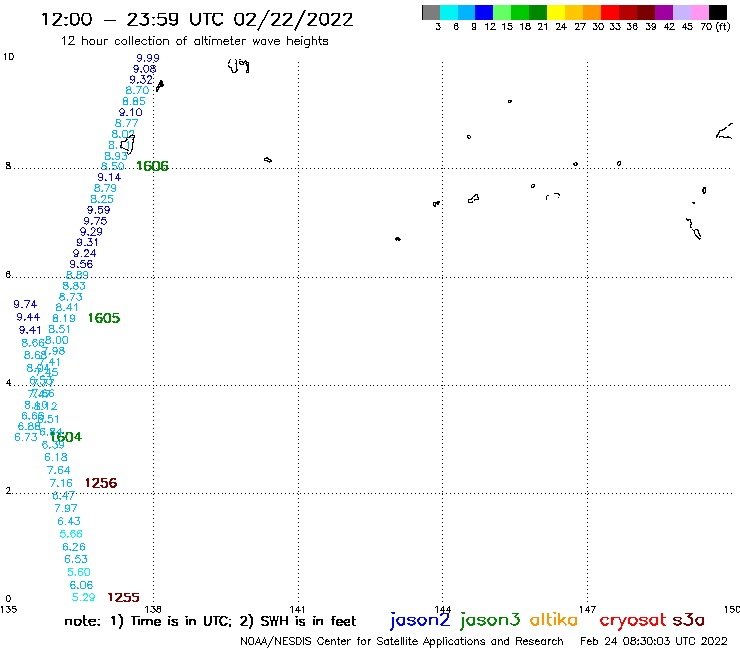Select the yellow swatch in the color scale
The height and width of the screenshot is (650, 740).
tap(555, 12)
